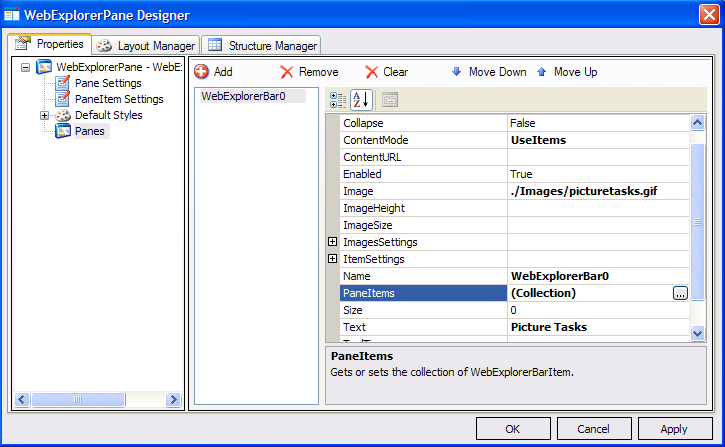Click the Clear icon in toolbar
Screen dimensions: 725x447
[372, 72]
